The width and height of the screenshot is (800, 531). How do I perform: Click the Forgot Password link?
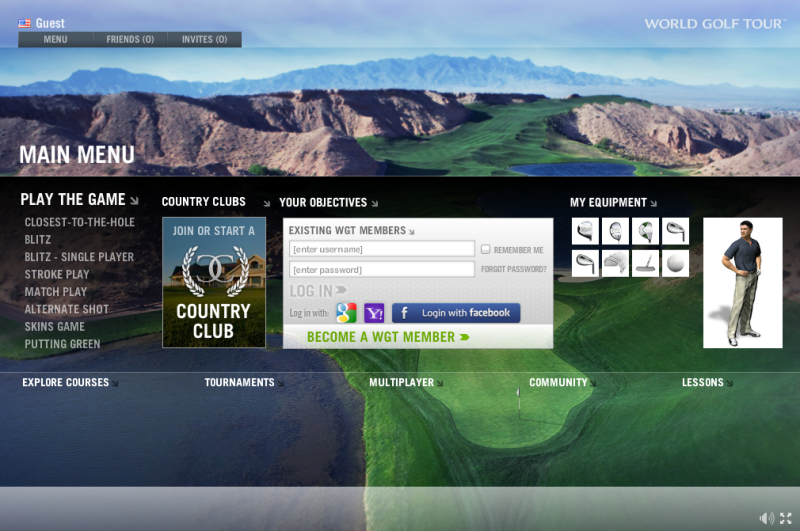pyautogui.click(x=513, y=269)
